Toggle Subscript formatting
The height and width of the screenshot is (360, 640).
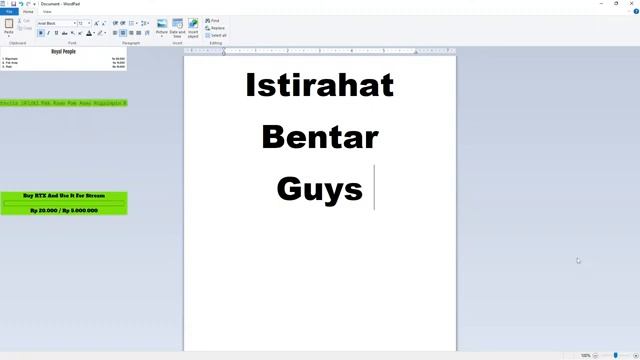(73, 33)
